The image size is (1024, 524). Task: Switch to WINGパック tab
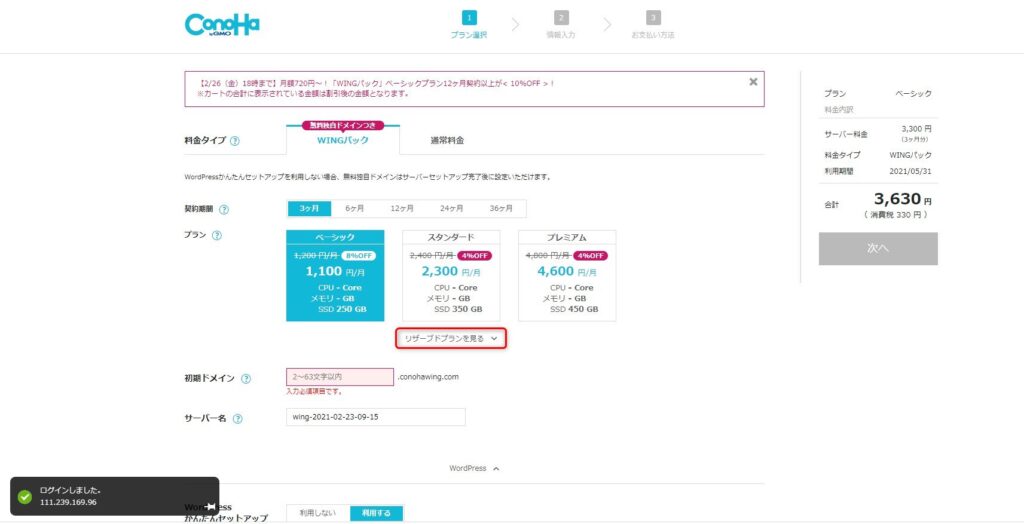[x=343, y=139]
